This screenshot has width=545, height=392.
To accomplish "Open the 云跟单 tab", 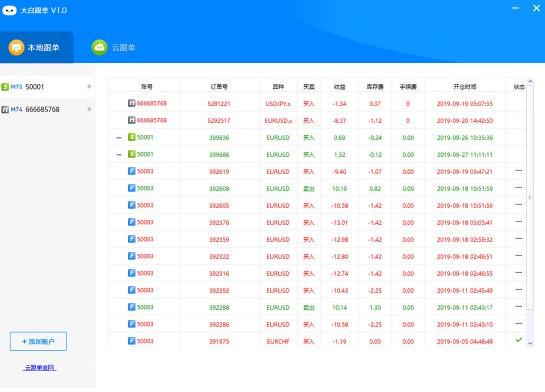I will (x=113, y=47).
